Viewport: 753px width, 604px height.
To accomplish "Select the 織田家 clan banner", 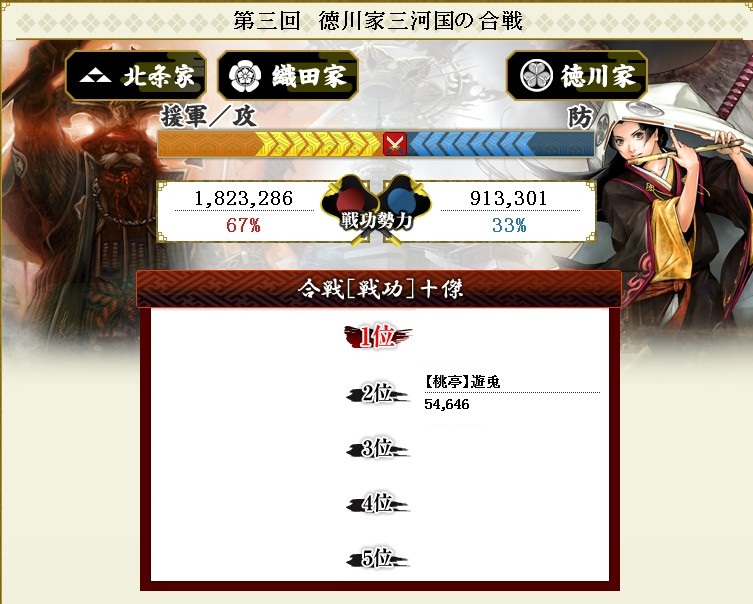I will [288, 76].
